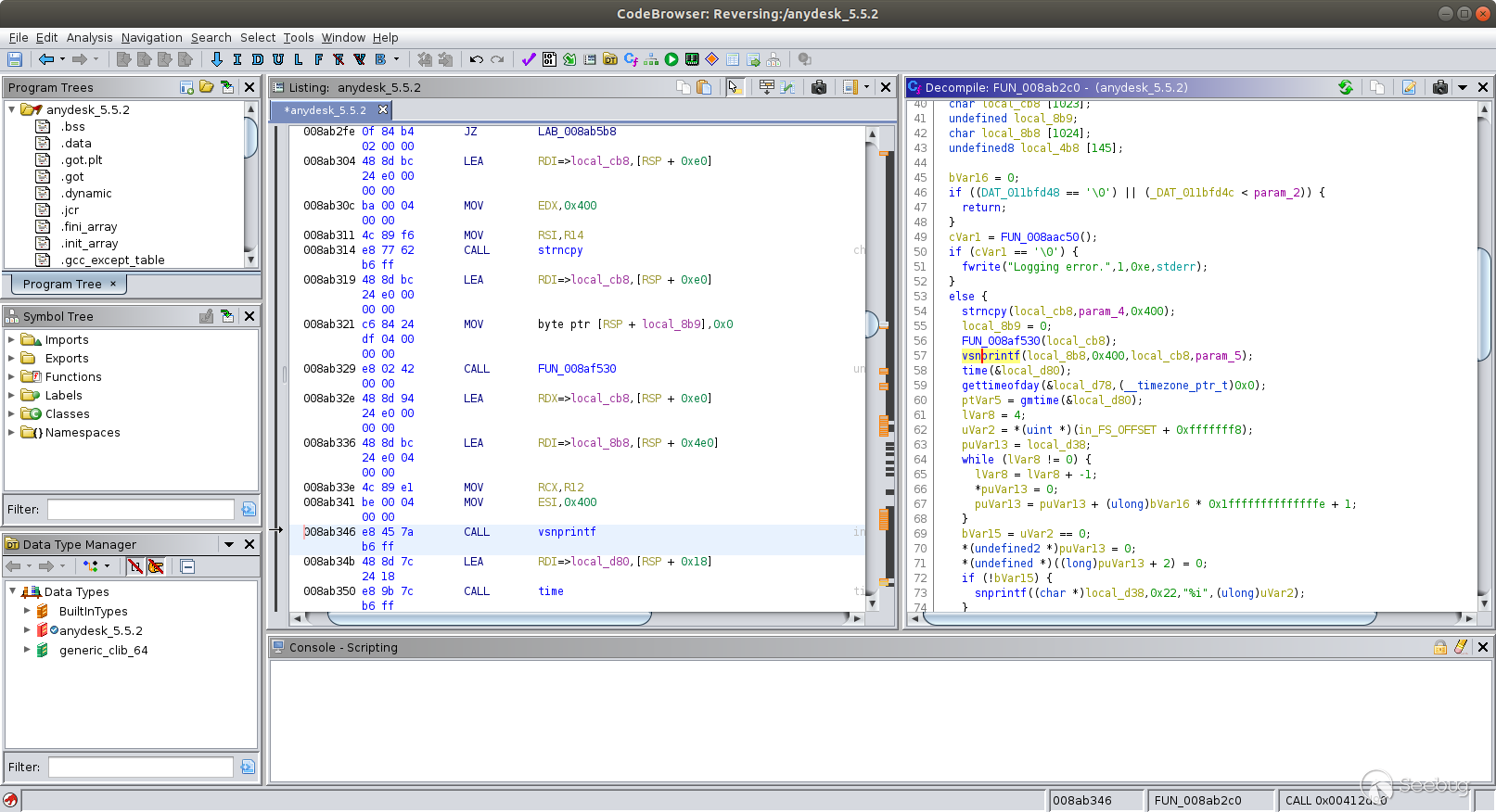Click Listing snapshot camera icon
Viewport: 1496px width, 812px height.
tap(819, 87)
